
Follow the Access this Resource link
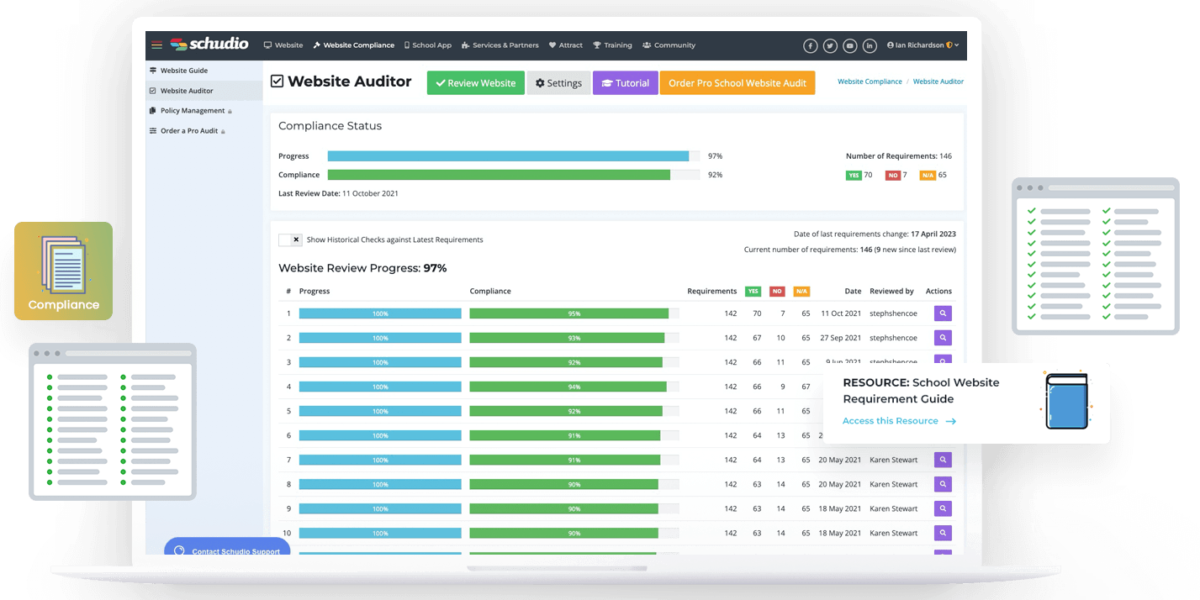point(898,421)
